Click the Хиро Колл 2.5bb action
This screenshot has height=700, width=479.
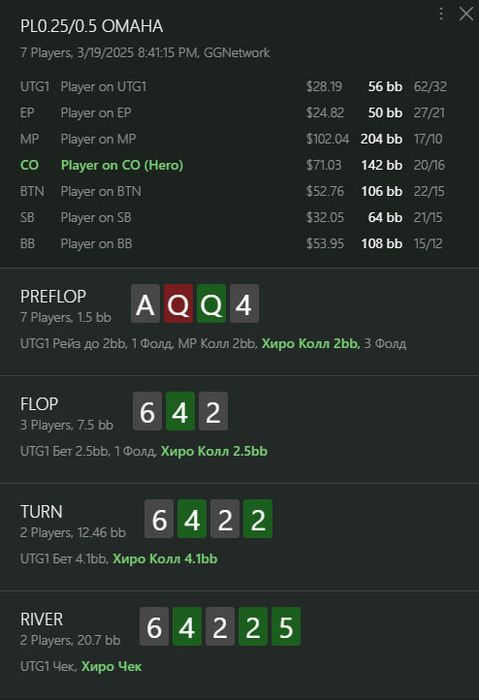[214, 451]
